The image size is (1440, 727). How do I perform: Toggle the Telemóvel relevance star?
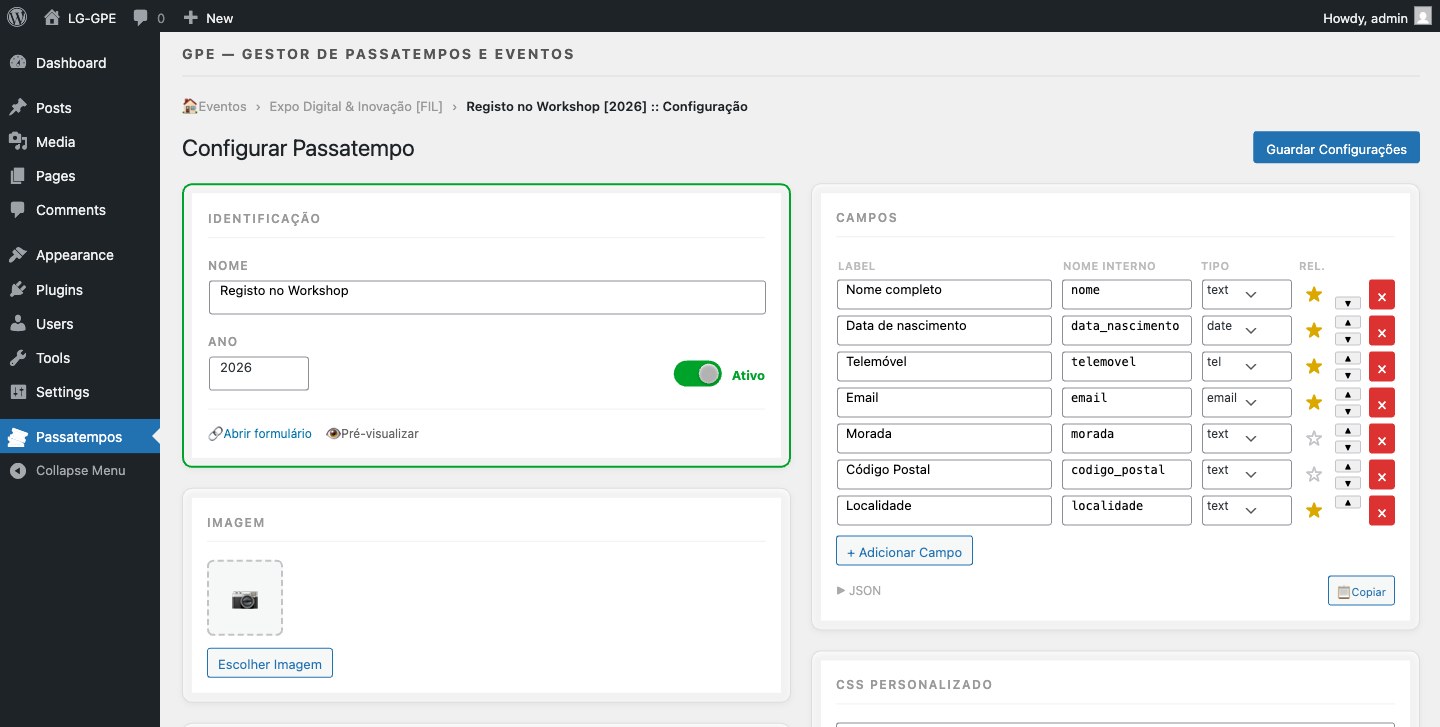1314,366
